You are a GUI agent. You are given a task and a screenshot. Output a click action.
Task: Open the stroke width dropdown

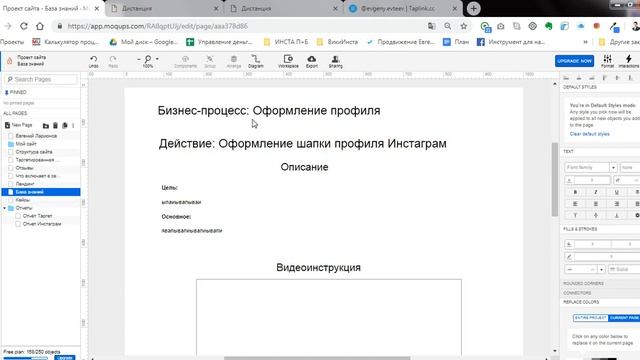[601, 269]
